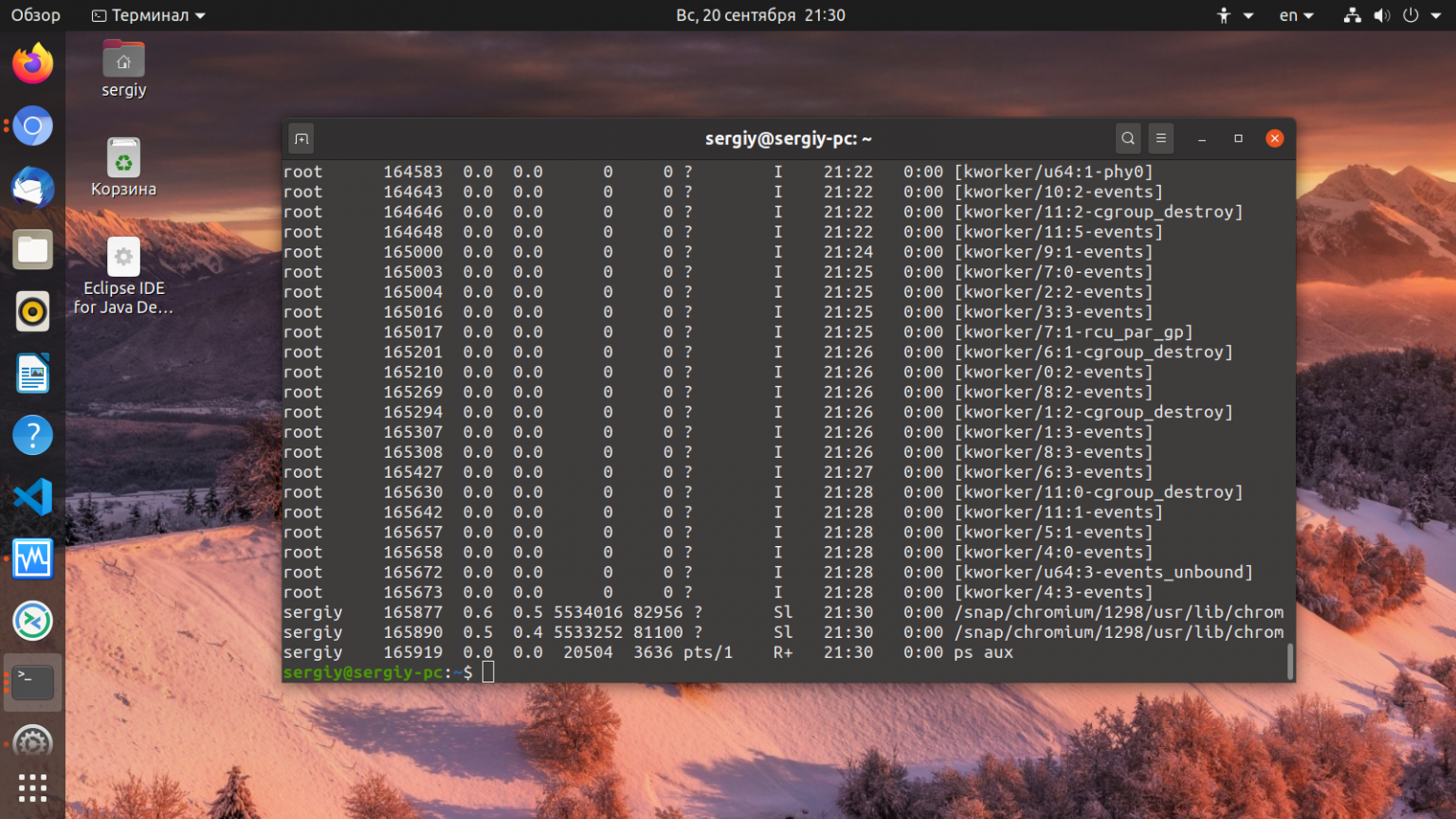Show all applications with the grid icon
This screenshot has height=819, width=1456.
(x=32, y=788)
